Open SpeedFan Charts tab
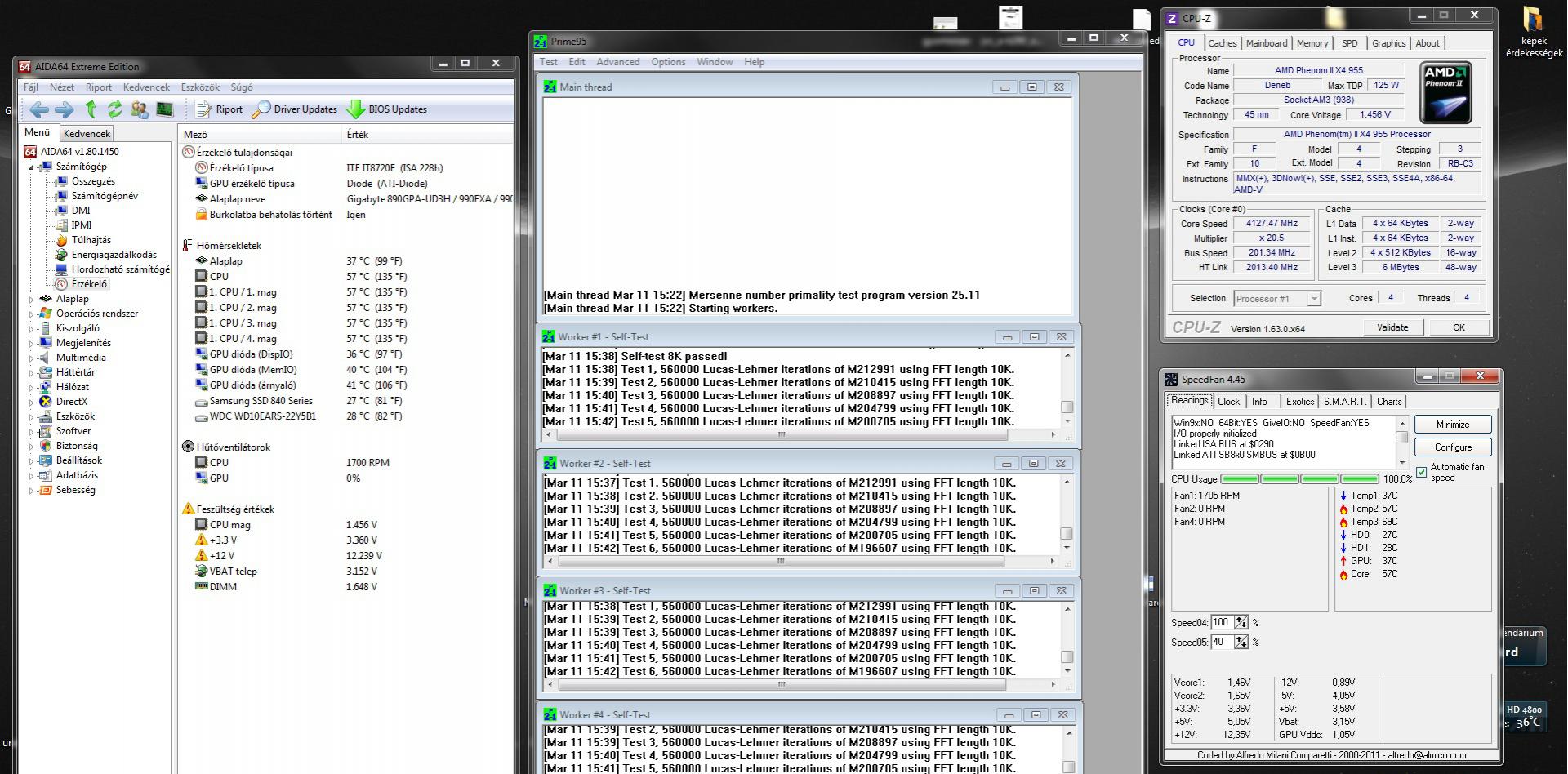Screen dimensions: 1568x774 1388,402
